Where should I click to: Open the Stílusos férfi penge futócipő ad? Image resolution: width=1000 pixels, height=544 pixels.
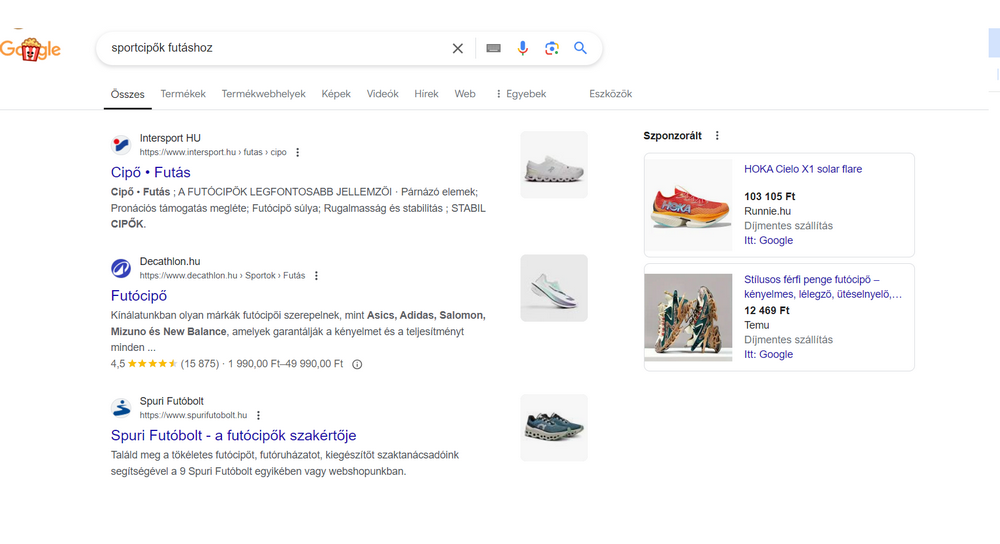823,287
